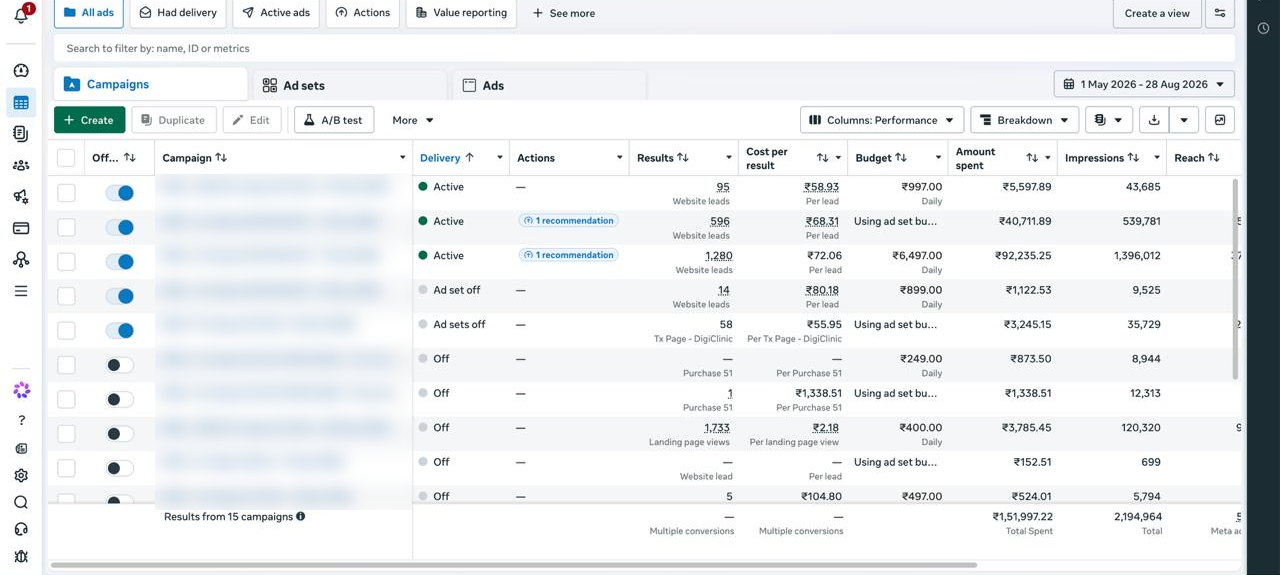Open the activity history clock icon
This screenshot has height=575, width=1280.
(1263, 29)
